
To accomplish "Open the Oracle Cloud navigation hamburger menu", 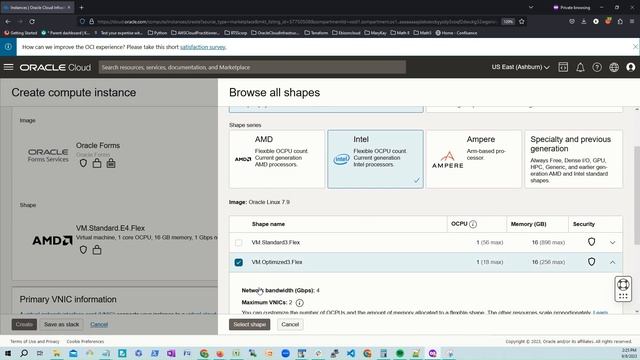I will [9, 67].
